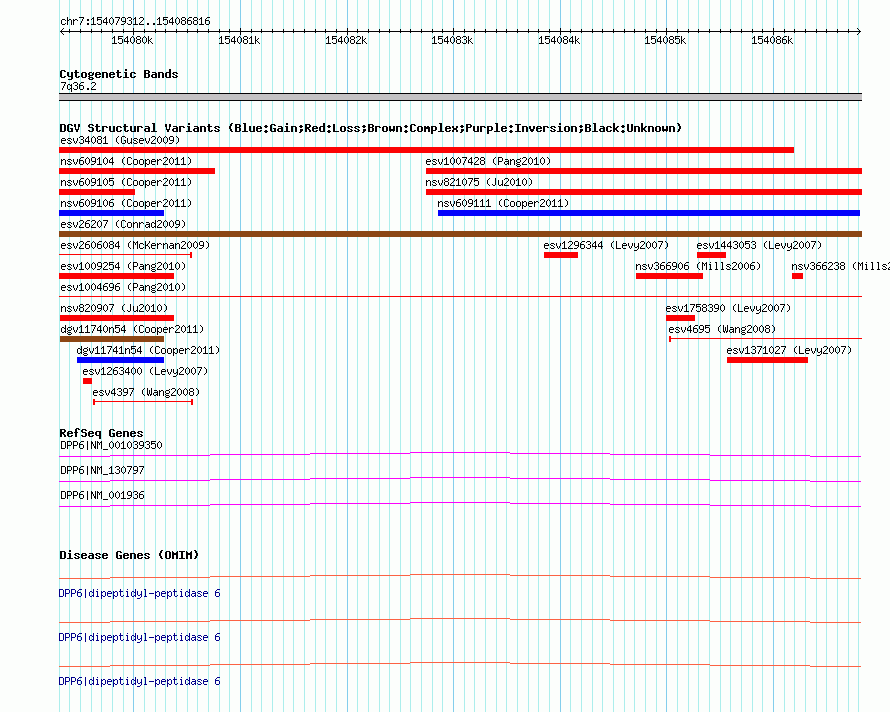The height and width of the screenshot is (712, 890).
Task: Click the esv1371027 (Levy2007) red bar
Action: pyautogui.click(x=767, y=360)
